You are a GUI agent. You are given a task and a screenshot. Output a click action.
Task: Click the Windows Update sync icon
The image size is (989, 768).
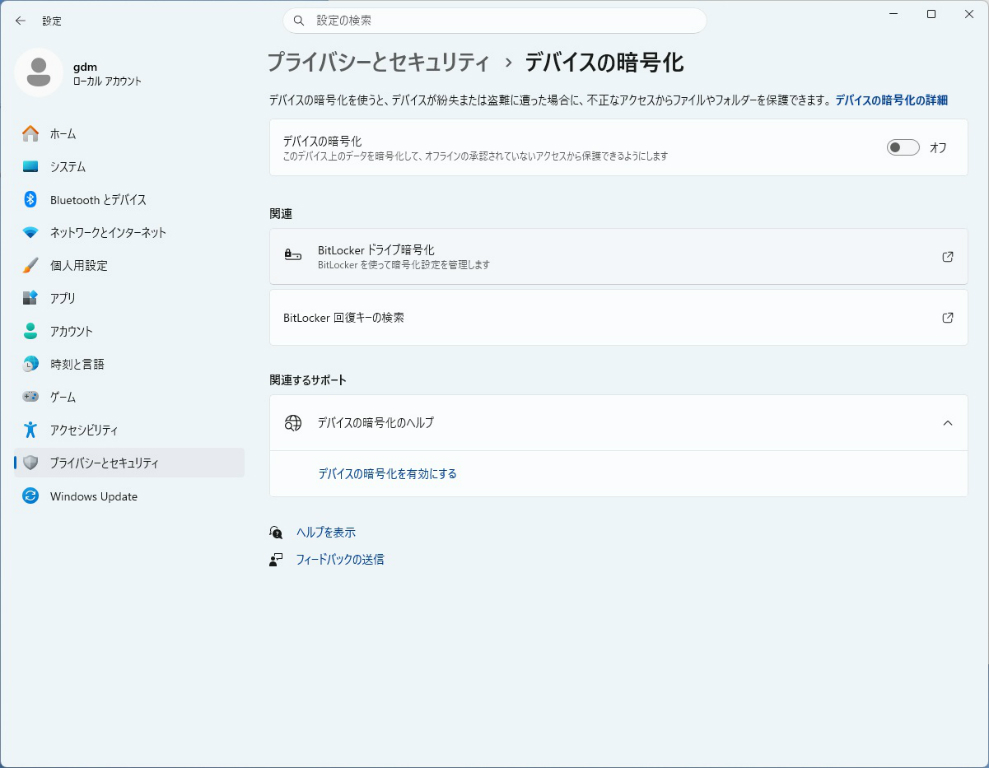[x=30, y=496]
